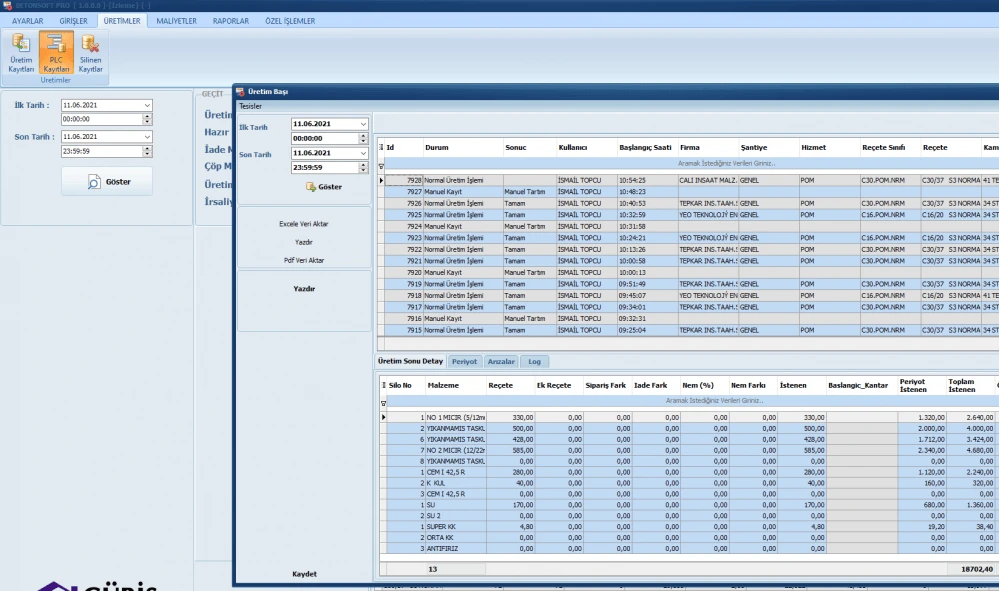Click the Kaydet button

click(304, 573)
